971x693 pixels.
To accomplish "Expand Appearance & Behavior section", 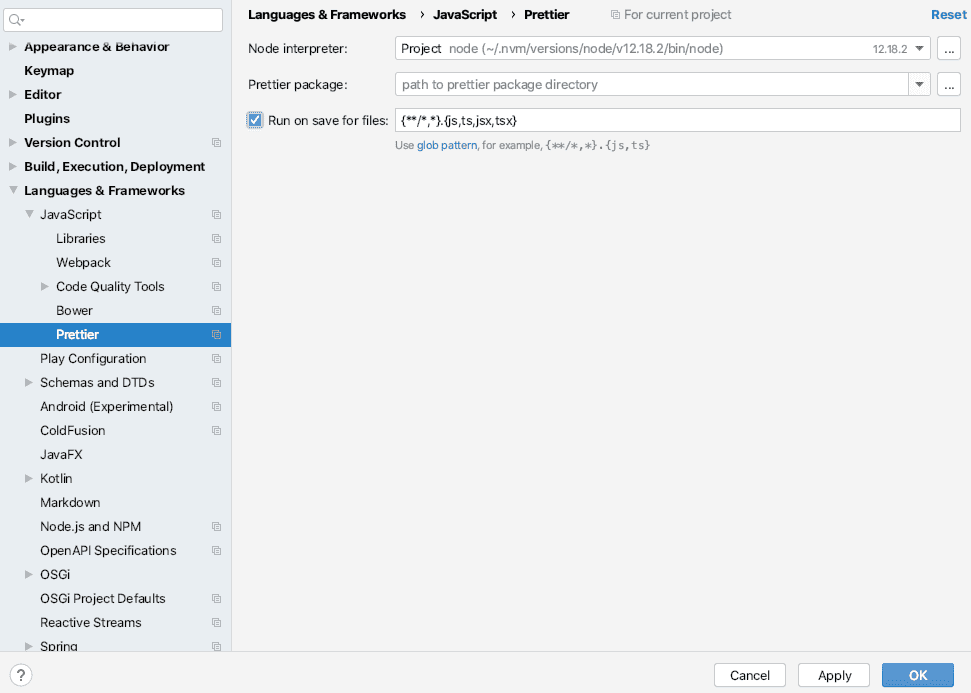I will point(12,46).
